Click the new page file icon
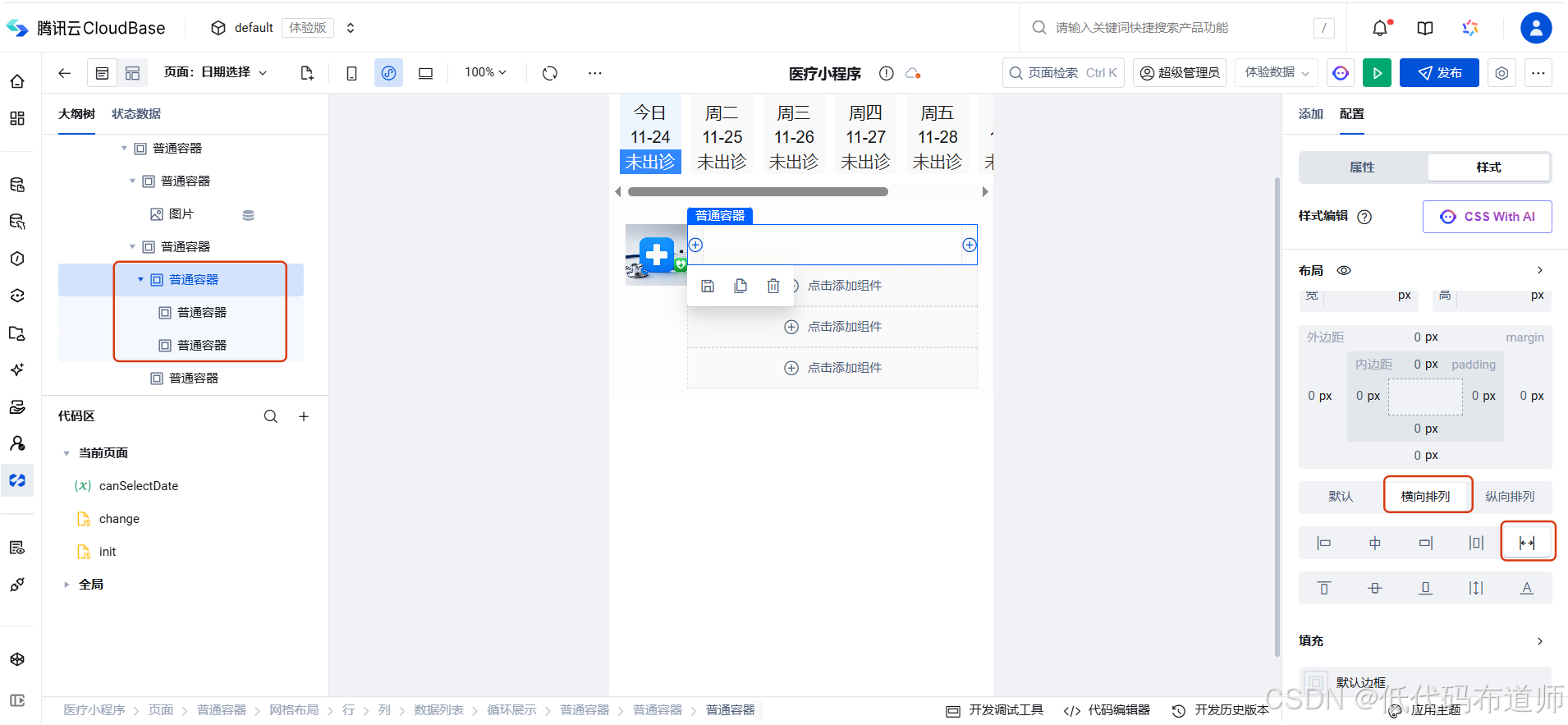 point(307,73)
